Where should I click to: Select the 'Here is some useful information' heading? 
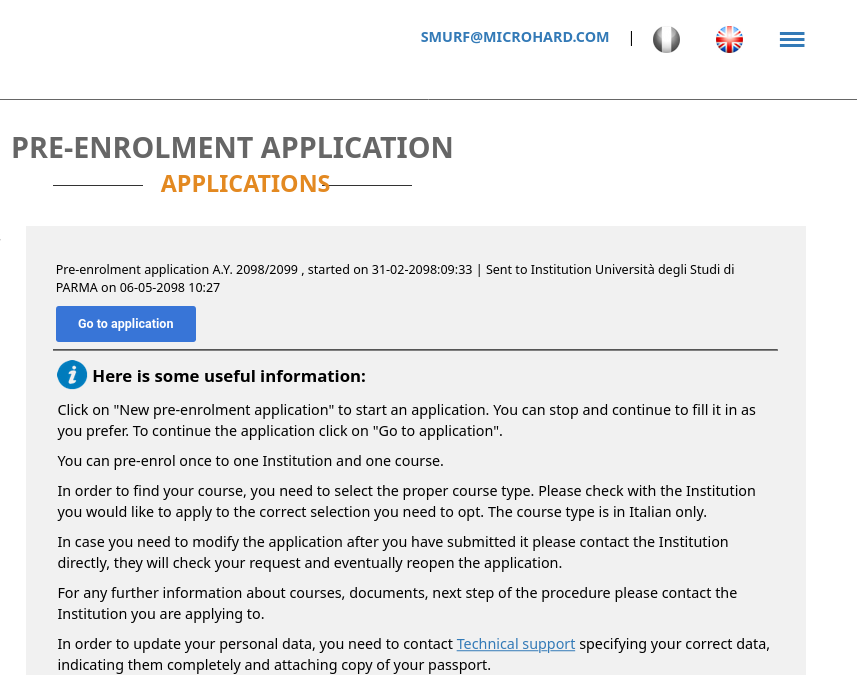[229, 376]
